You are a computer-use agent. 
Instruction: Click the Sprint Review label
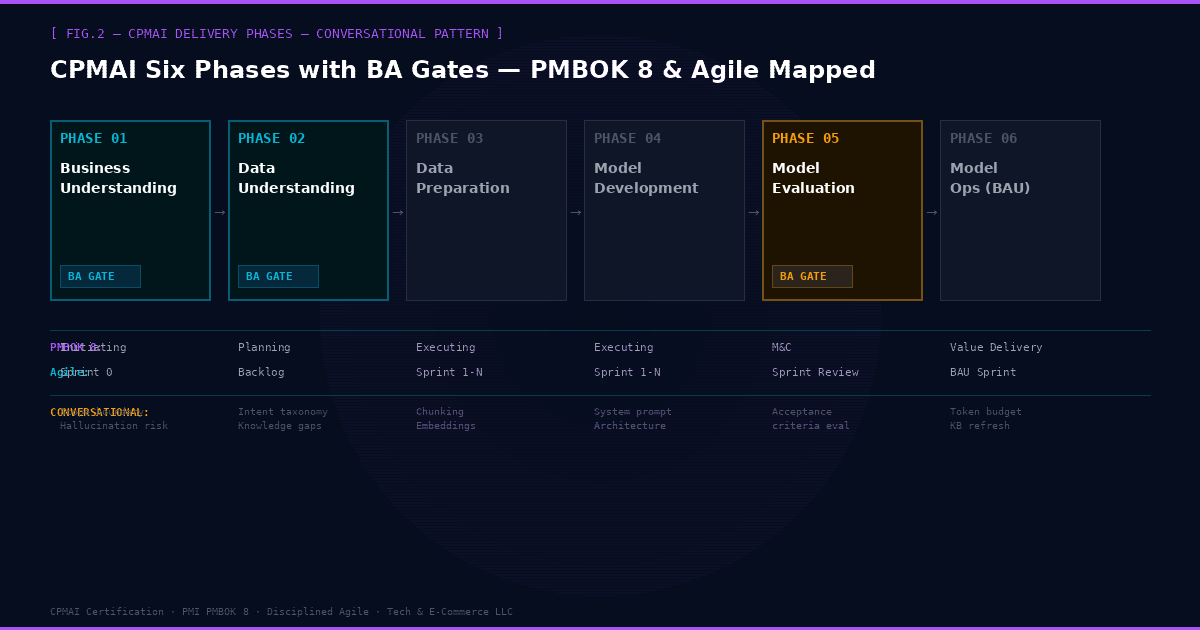tap(815, 373)
